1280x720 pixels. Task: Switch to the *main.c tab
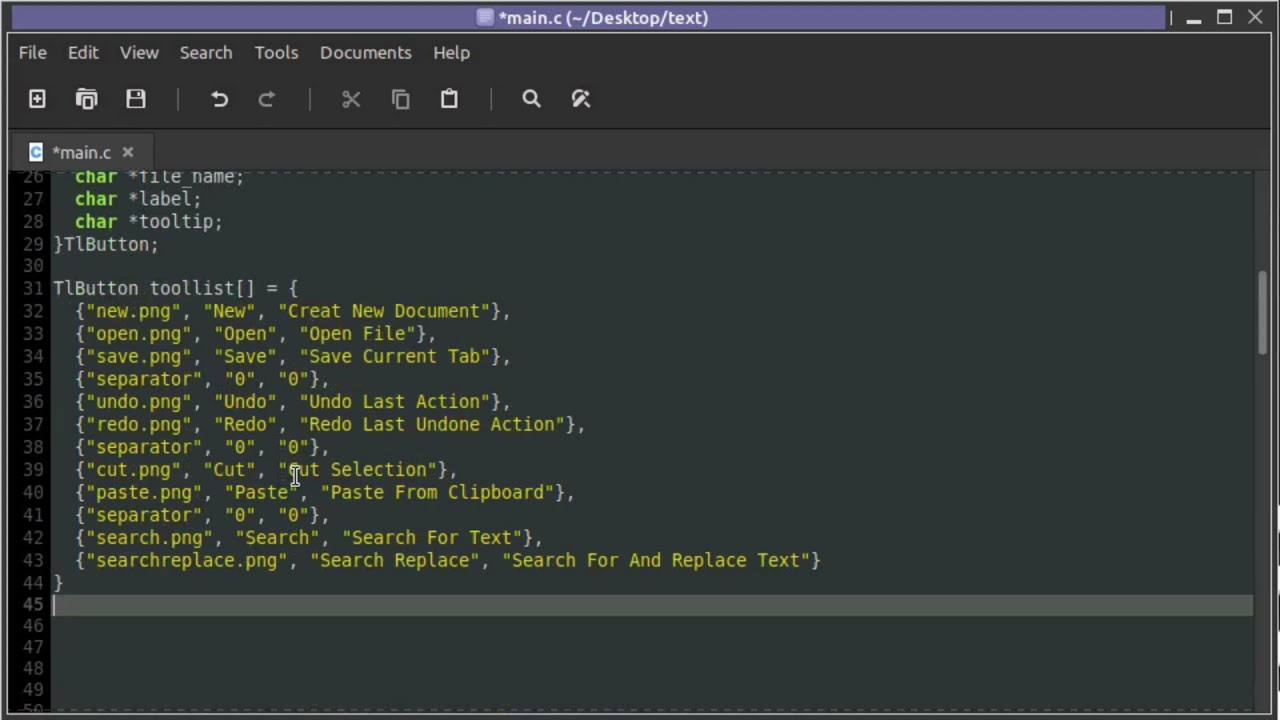click(x=82, y=153)
